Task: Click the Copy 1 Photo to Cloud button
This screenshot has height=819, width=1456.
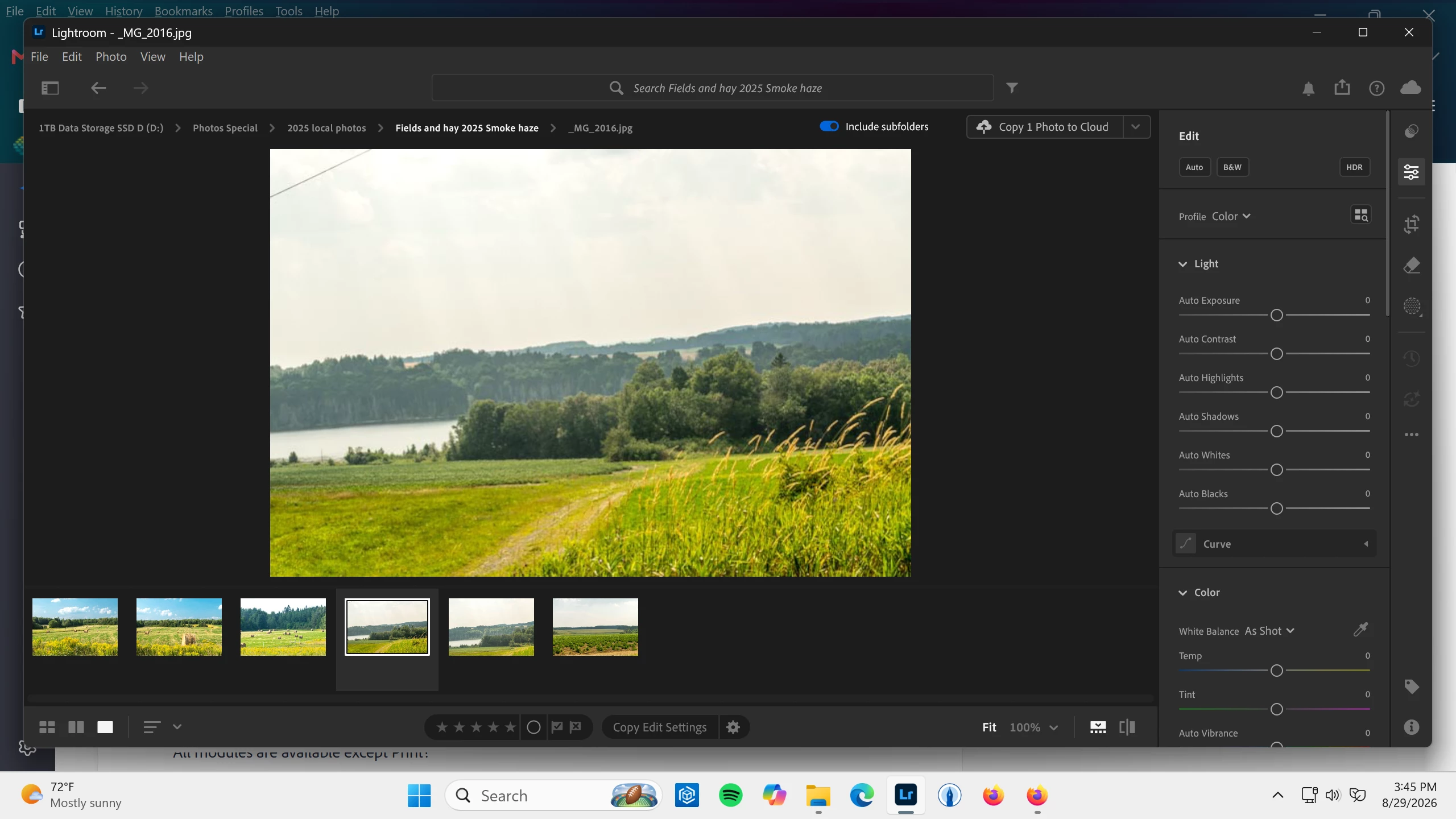Action: pos(1045,127)
